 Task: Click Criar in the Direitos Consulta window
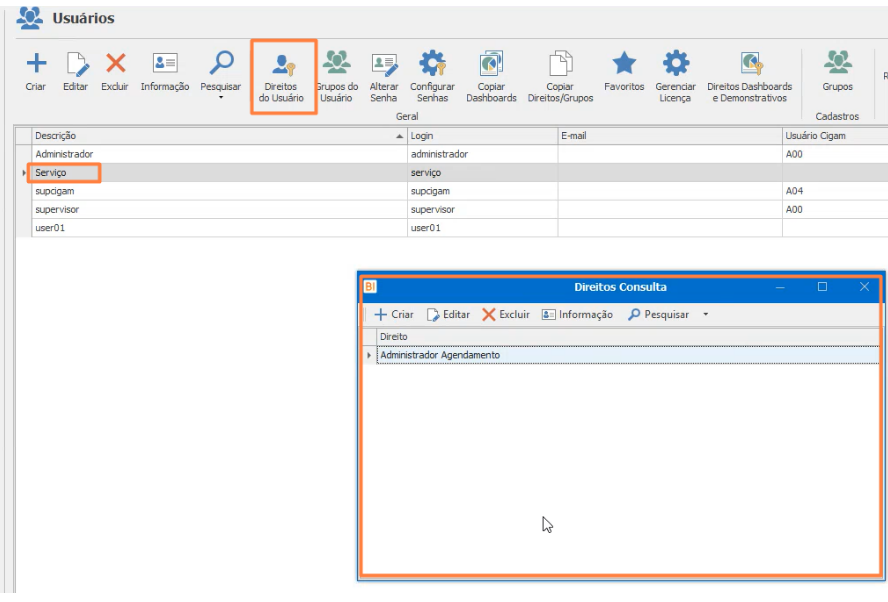[x=394, y=314]
